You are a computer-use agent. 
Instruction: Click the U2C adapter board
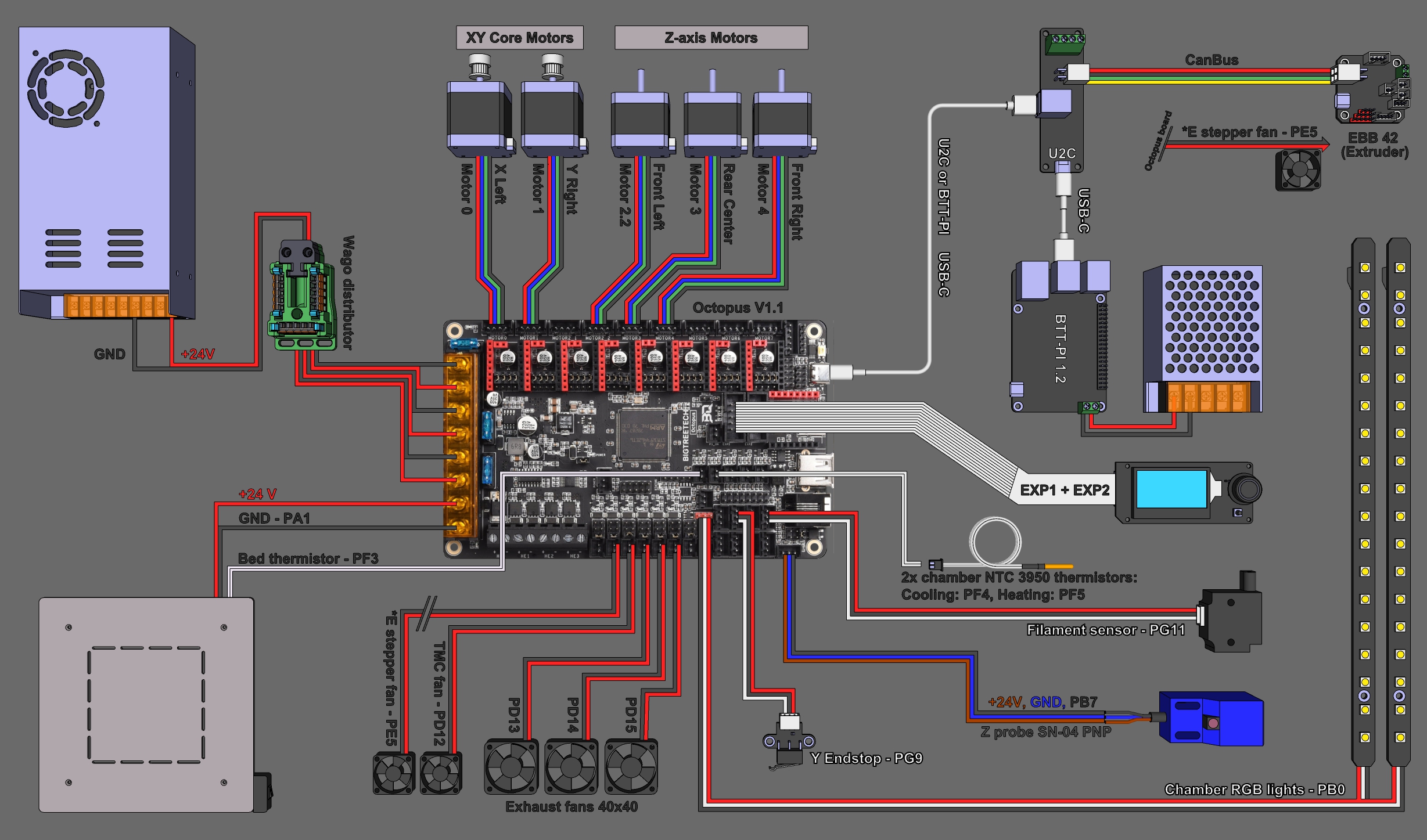(x=1061, y=100)
